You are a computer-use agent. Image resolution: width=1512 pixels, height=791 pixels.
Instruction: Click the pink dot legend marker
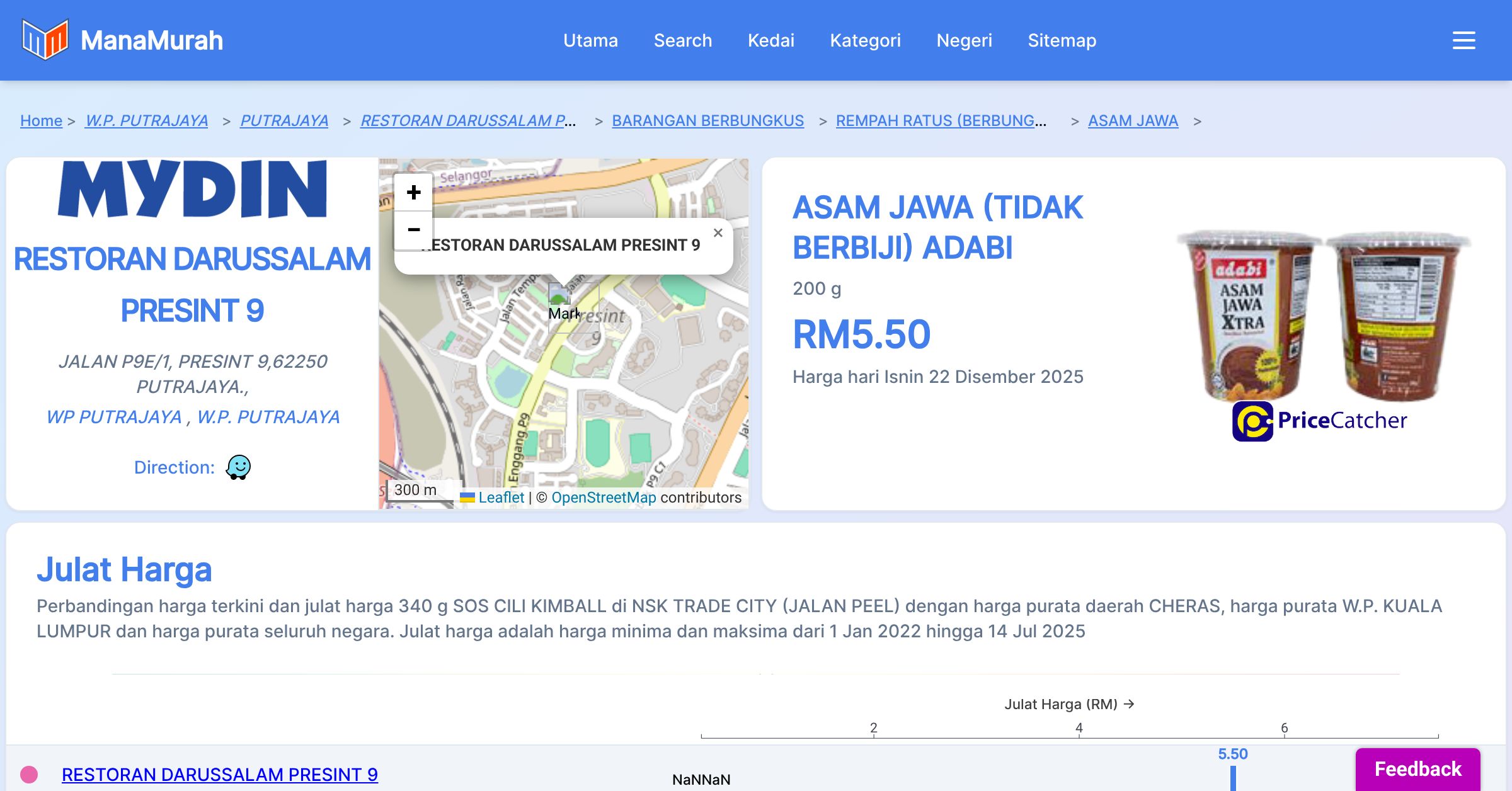pyautogui.click(x=29, y=774)
